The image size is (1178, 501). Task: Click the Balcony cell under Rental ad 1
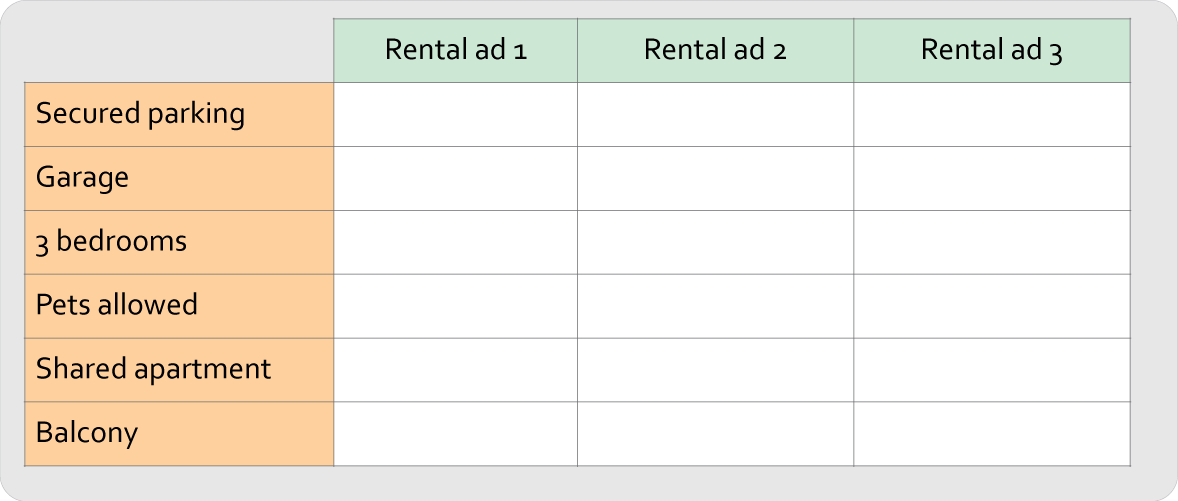[x=455, y=434]
